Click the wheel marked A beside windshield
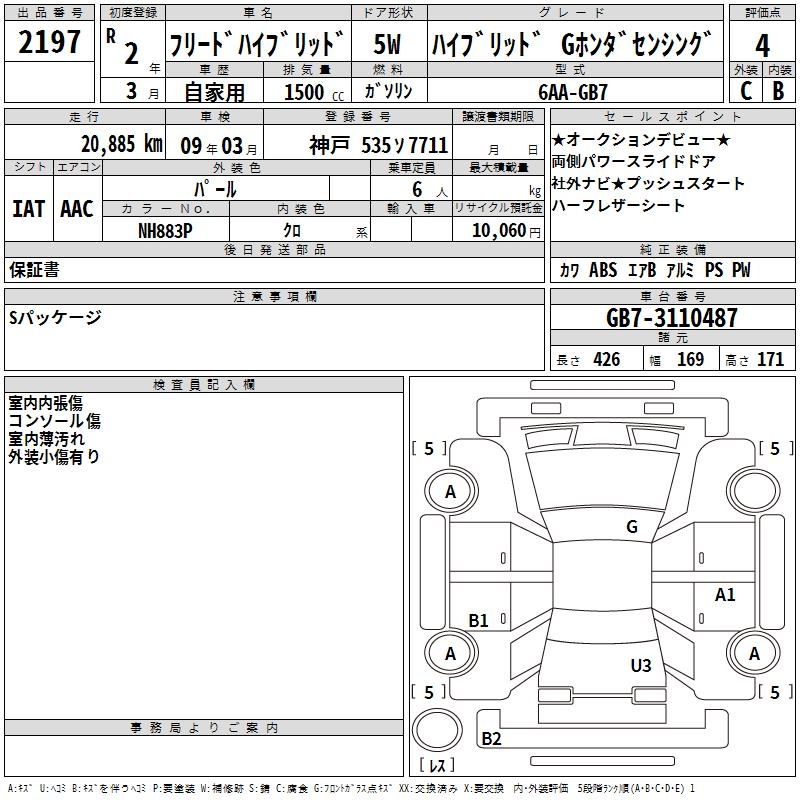This screenshot has height=800, width=800. [x=450, y=491]
